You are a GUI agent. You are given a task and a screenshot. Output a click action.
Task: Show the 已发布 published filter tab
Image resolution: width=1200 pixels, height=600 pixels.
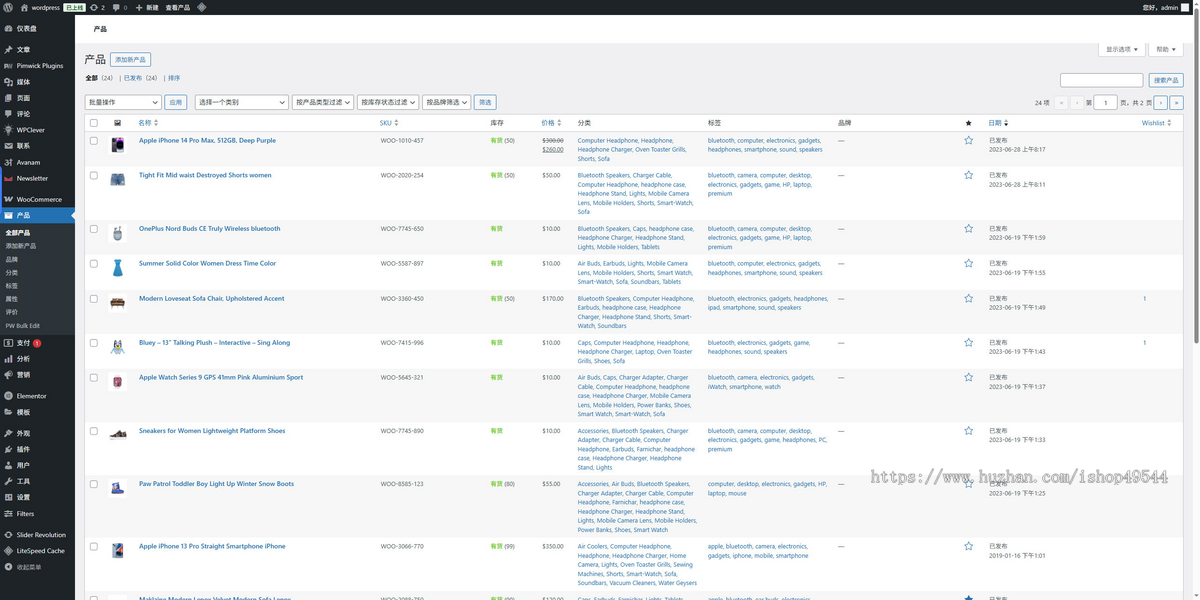pyautogui.click(x=133, y=78)
